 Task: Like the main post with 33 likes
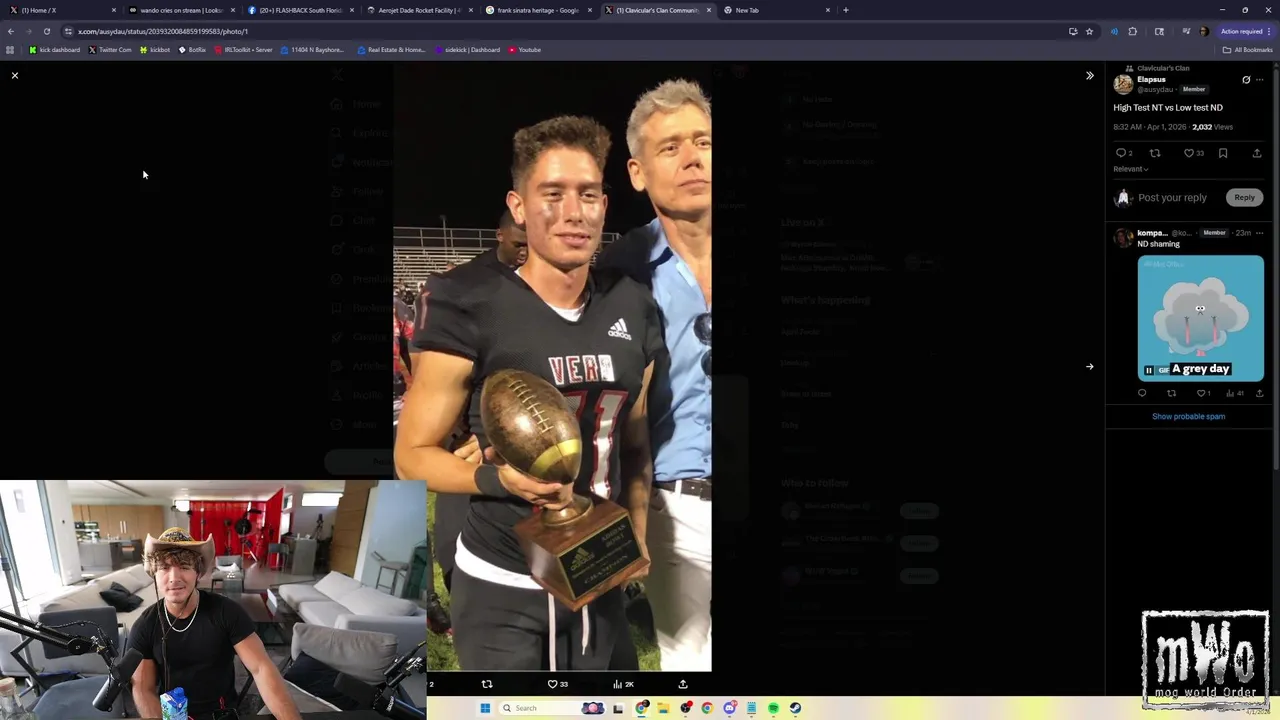tap(1193, 153)
